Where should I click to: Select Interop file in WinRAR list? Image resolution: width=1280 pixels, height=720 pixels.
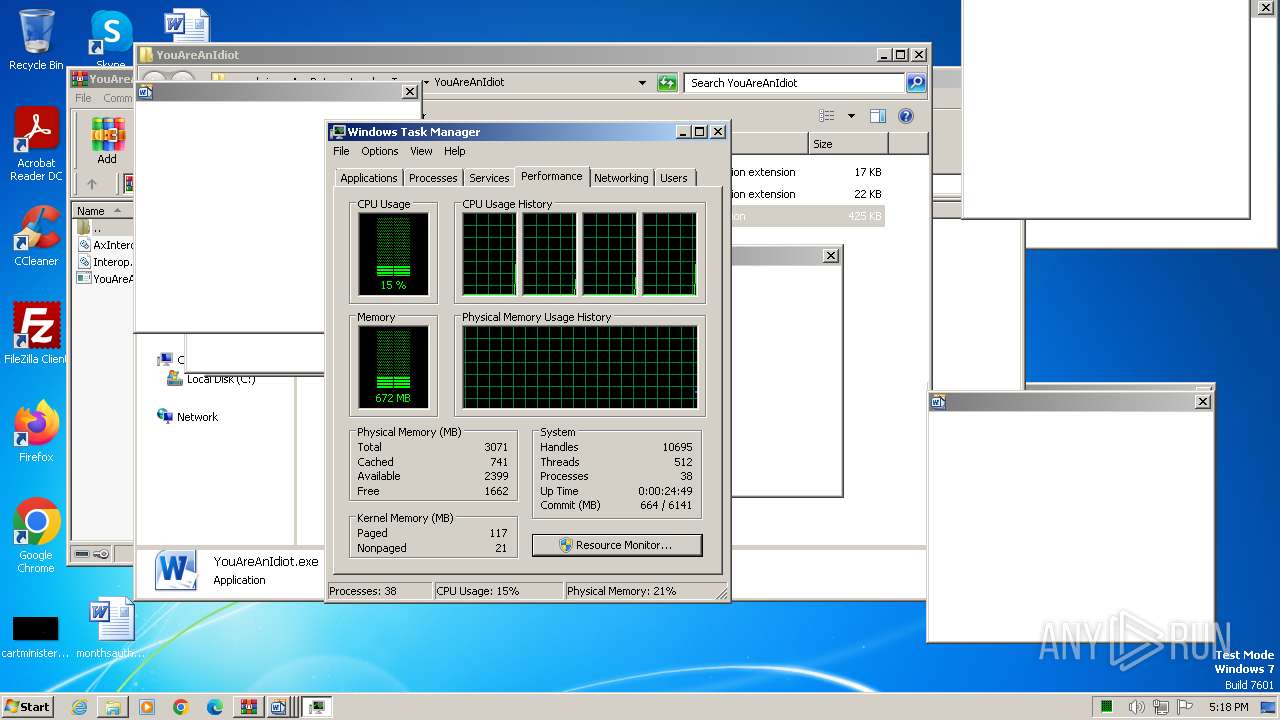pos(105,262)
